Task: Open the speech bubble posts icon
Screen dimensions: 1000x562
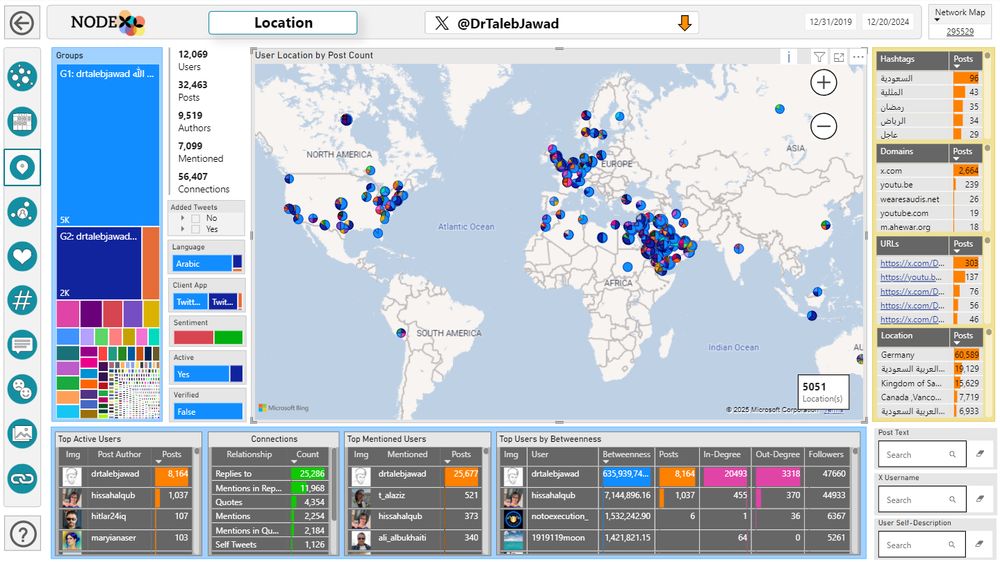Action: pos(22,345)
